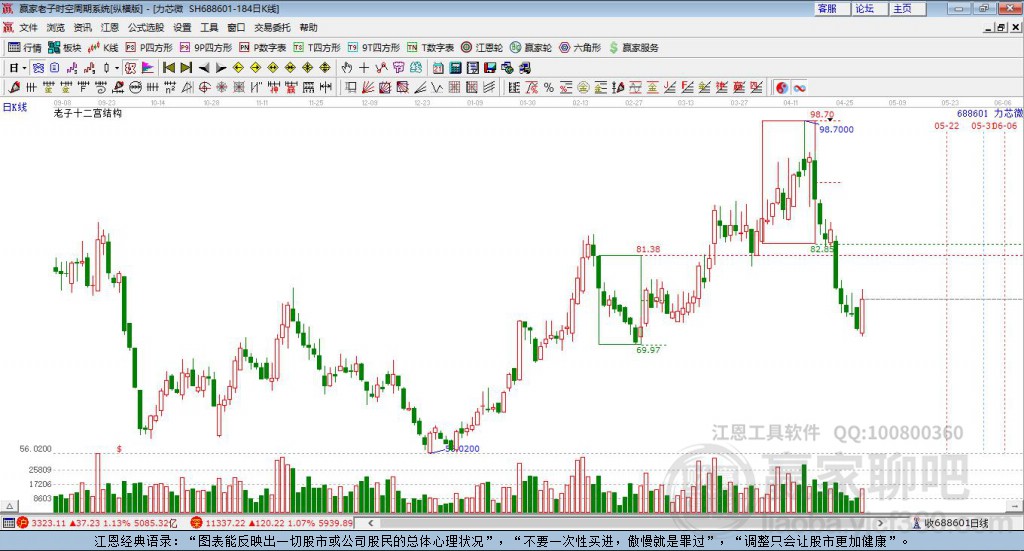Activate the crosshair cursor tool
This screenshot has width=1024, height=551.
(364, 68)
